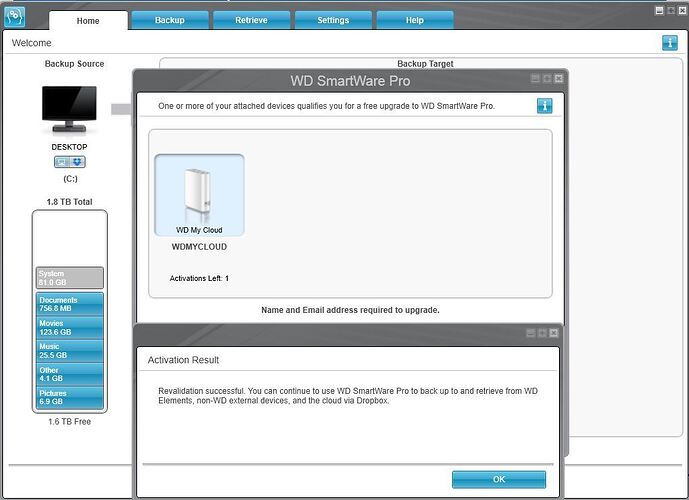Open the Welcome page info icon
Screen dimensions: 689x500
tap(670, 43)
